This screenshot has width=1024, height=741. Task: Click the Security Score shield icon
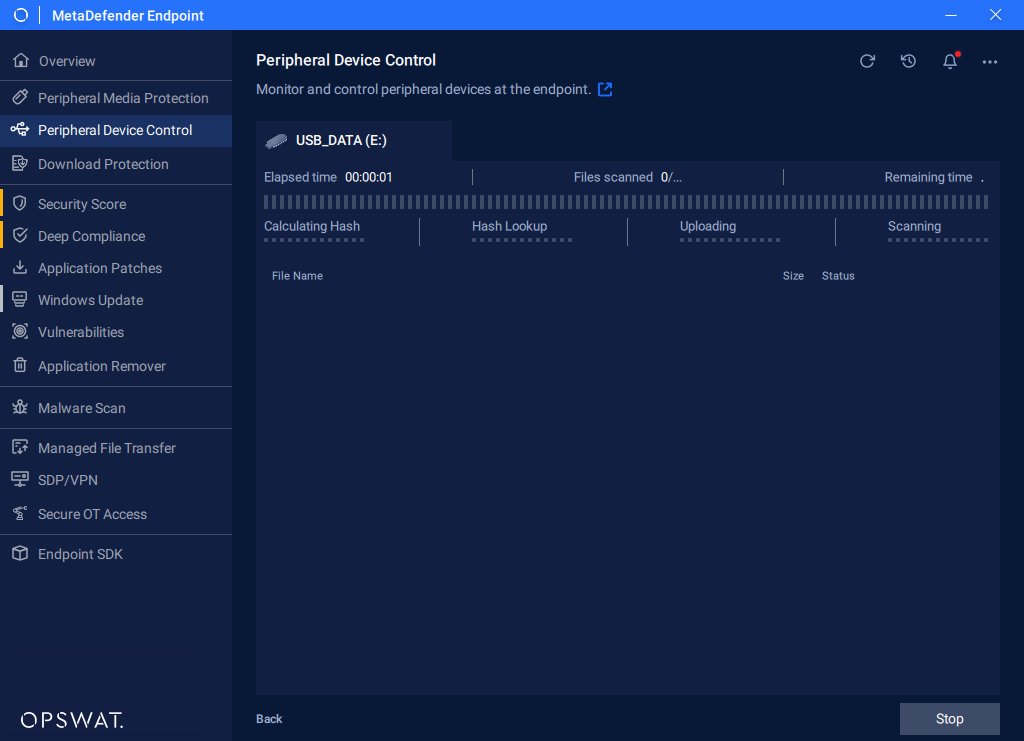pyautogui.click(x=20, y=204)
